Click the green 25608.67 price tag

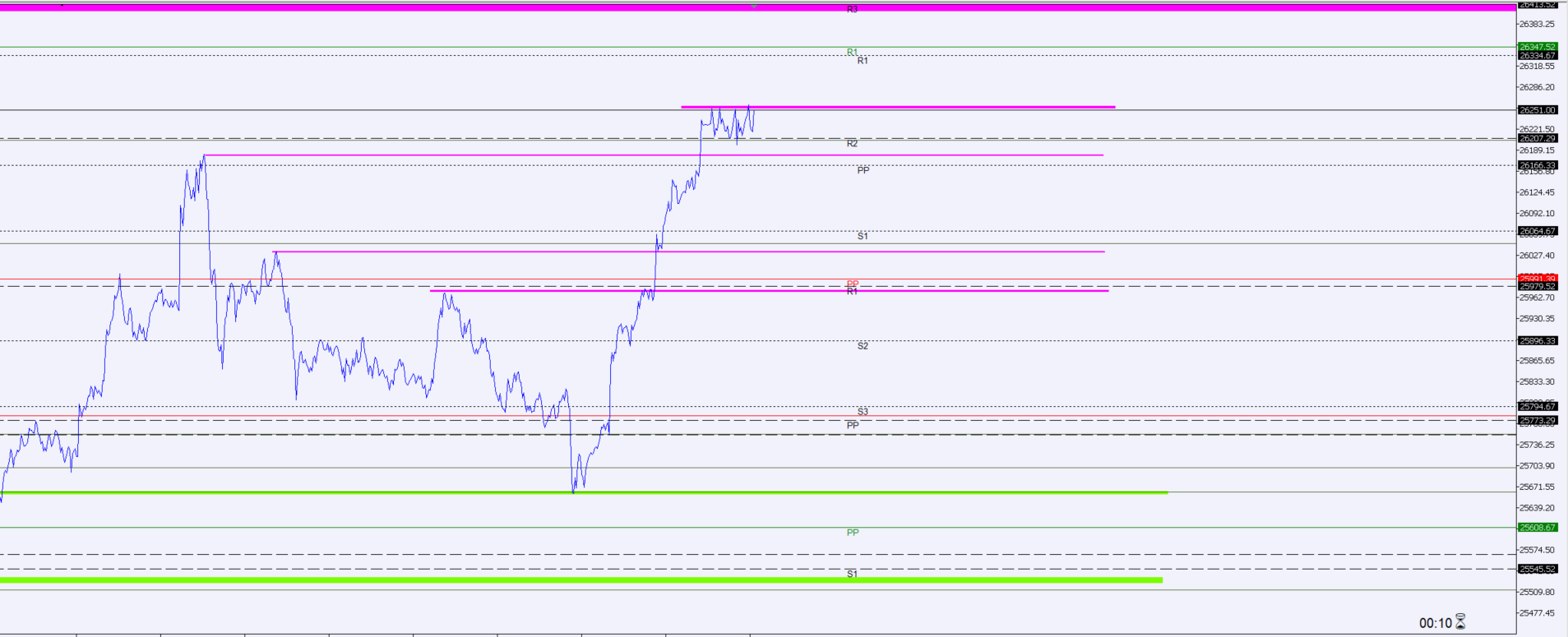pos(1538,528)
